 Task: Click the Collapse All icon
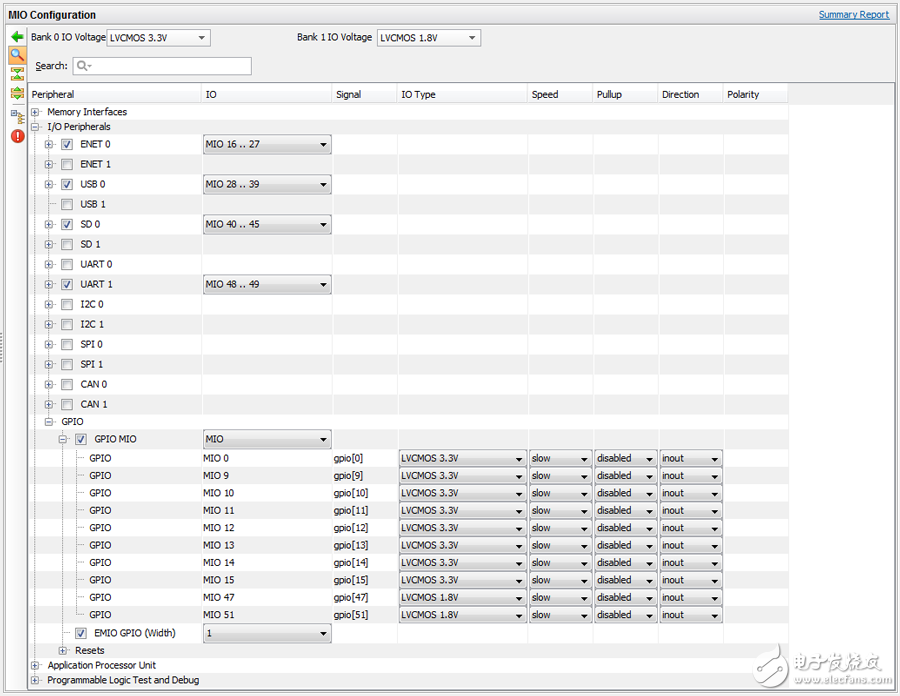17,74
